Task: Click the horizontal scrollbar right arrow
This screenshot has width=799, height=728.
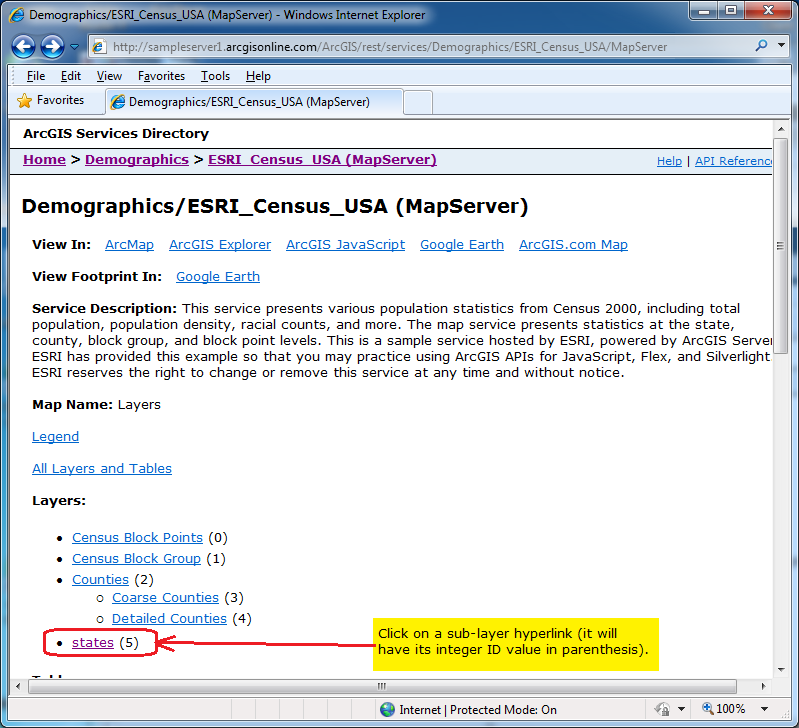Action: pos(763,686)
